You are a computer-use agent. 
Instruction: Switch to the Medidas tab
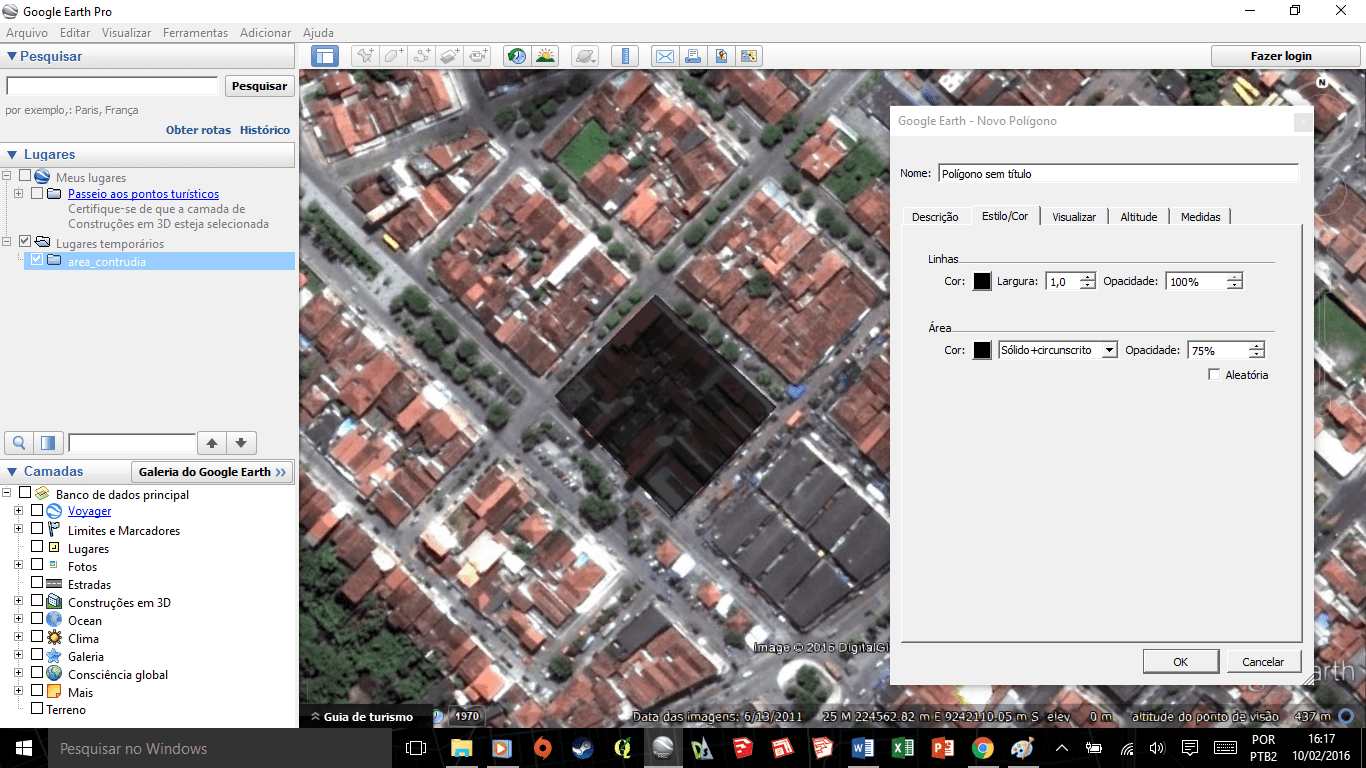pyautogui.click(x=1200, y=217)
